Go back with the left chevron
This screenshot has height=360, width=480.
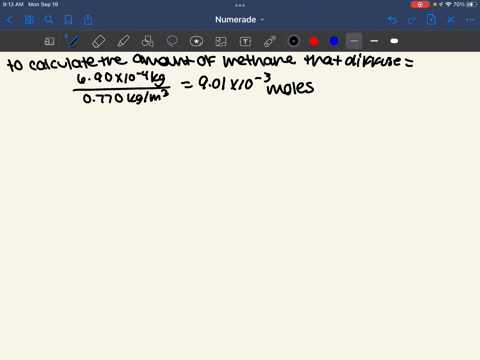9,20
